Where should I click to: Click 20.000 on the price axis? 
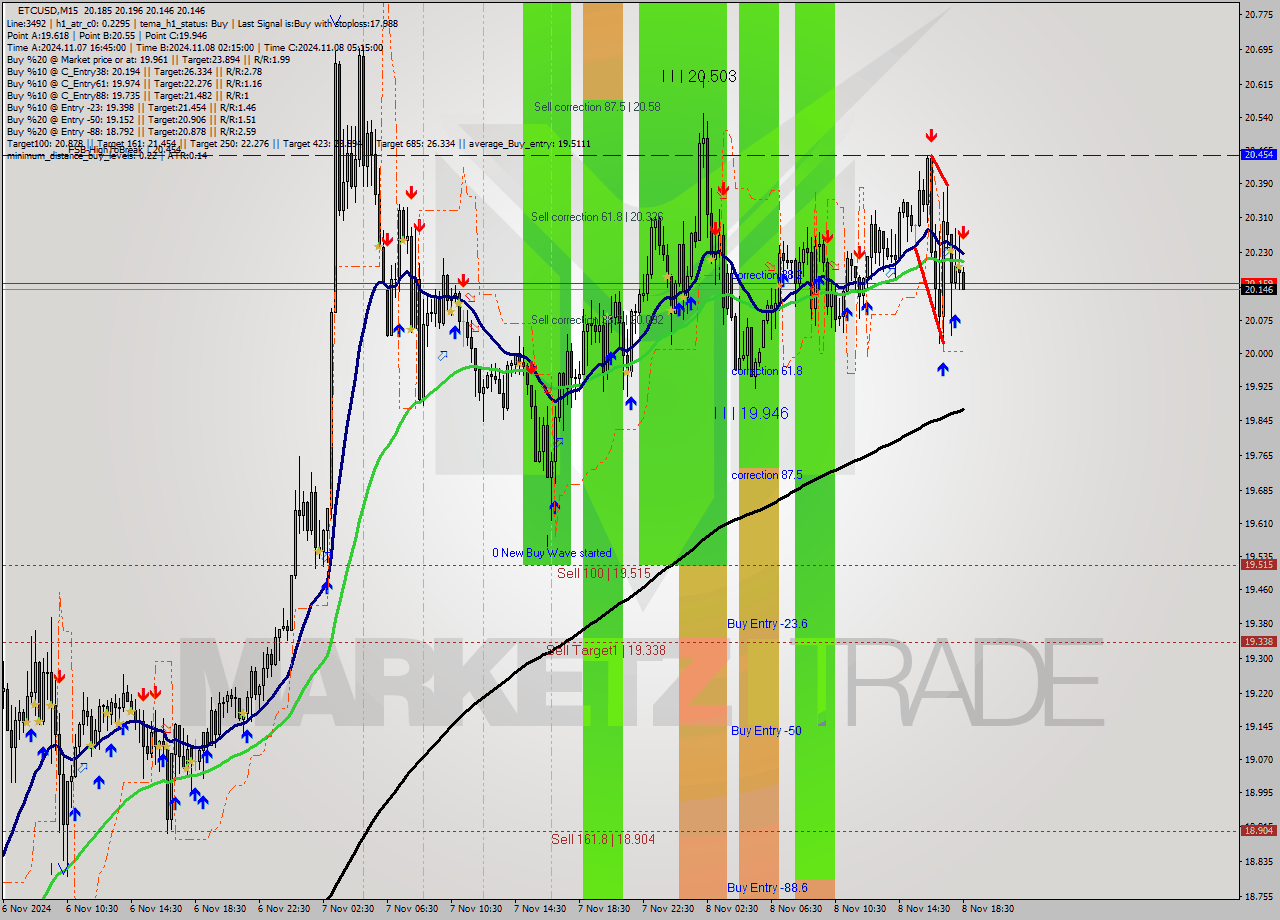click(x=1258, y=353)
